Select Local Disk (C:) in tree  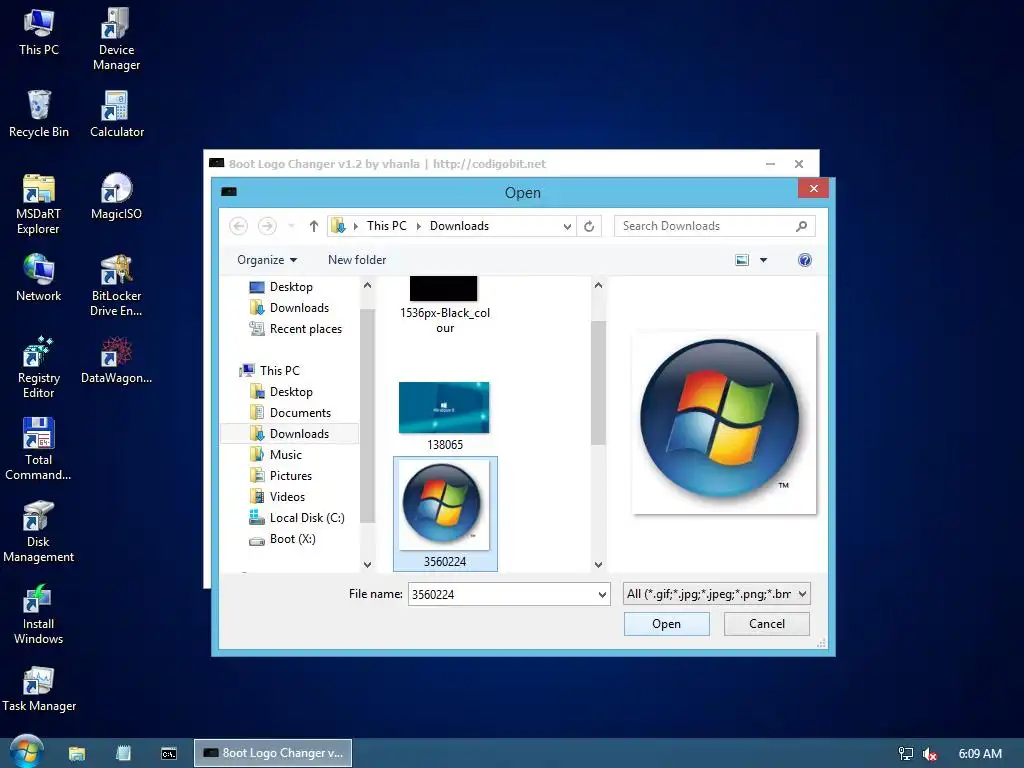[x=297, y=518]
